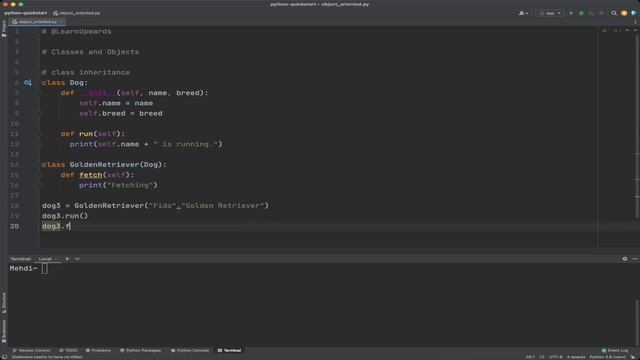The image size is (640, 360).
Task: Click the GoldenRetriever class name on line 14
Action: 104,164
